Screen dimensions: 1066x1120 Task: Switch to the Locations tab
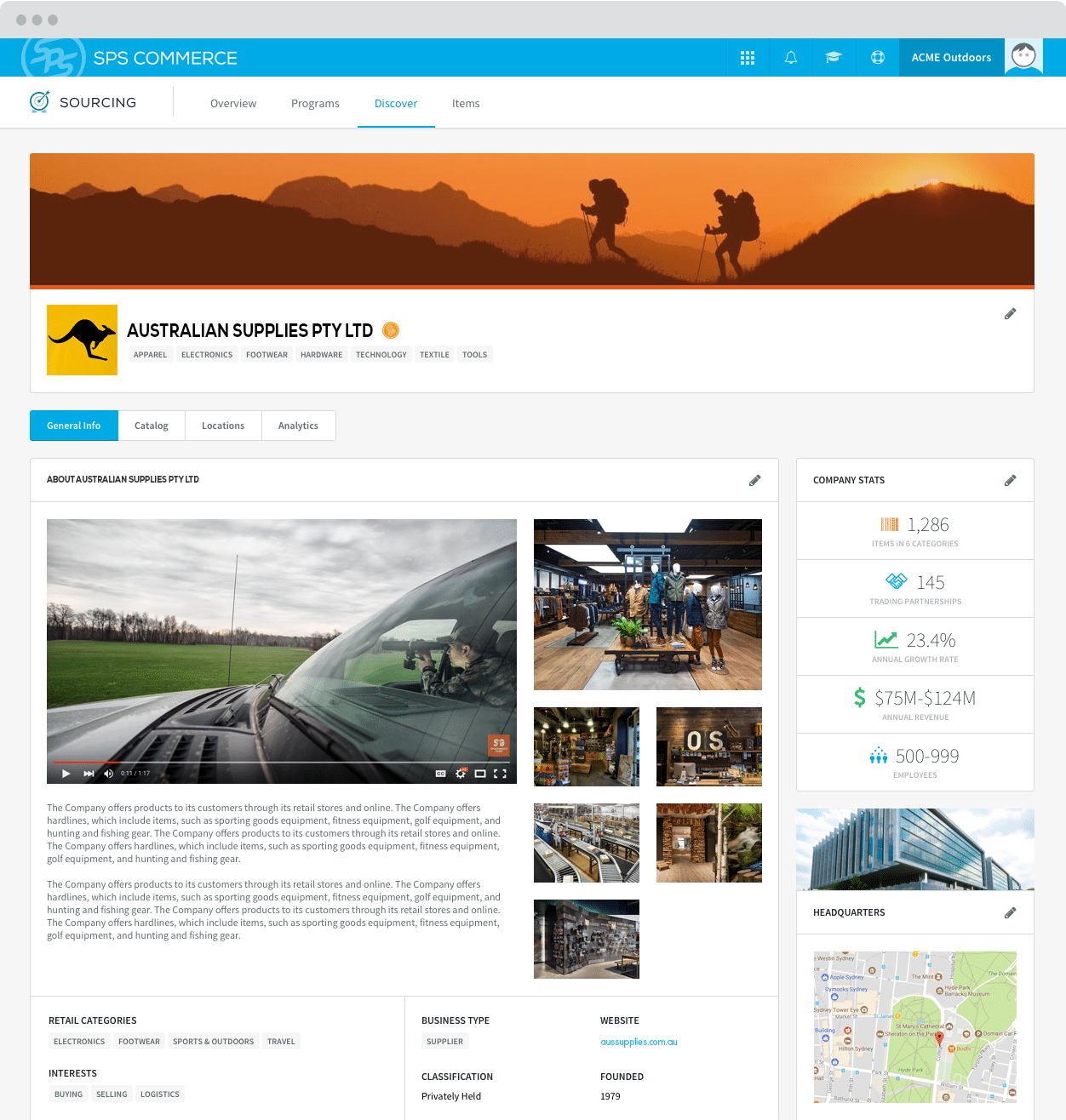coord(223,426)
